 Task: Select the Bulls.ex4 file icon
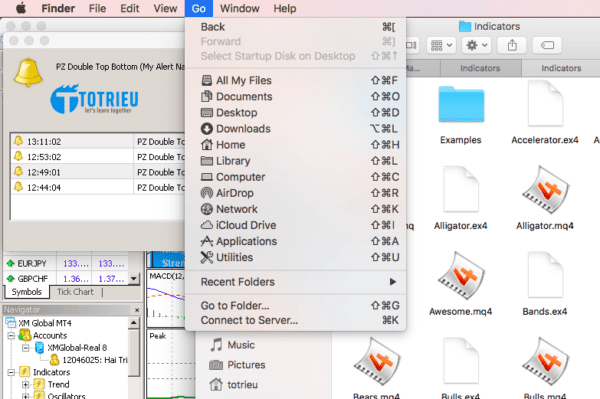[461, 361]
